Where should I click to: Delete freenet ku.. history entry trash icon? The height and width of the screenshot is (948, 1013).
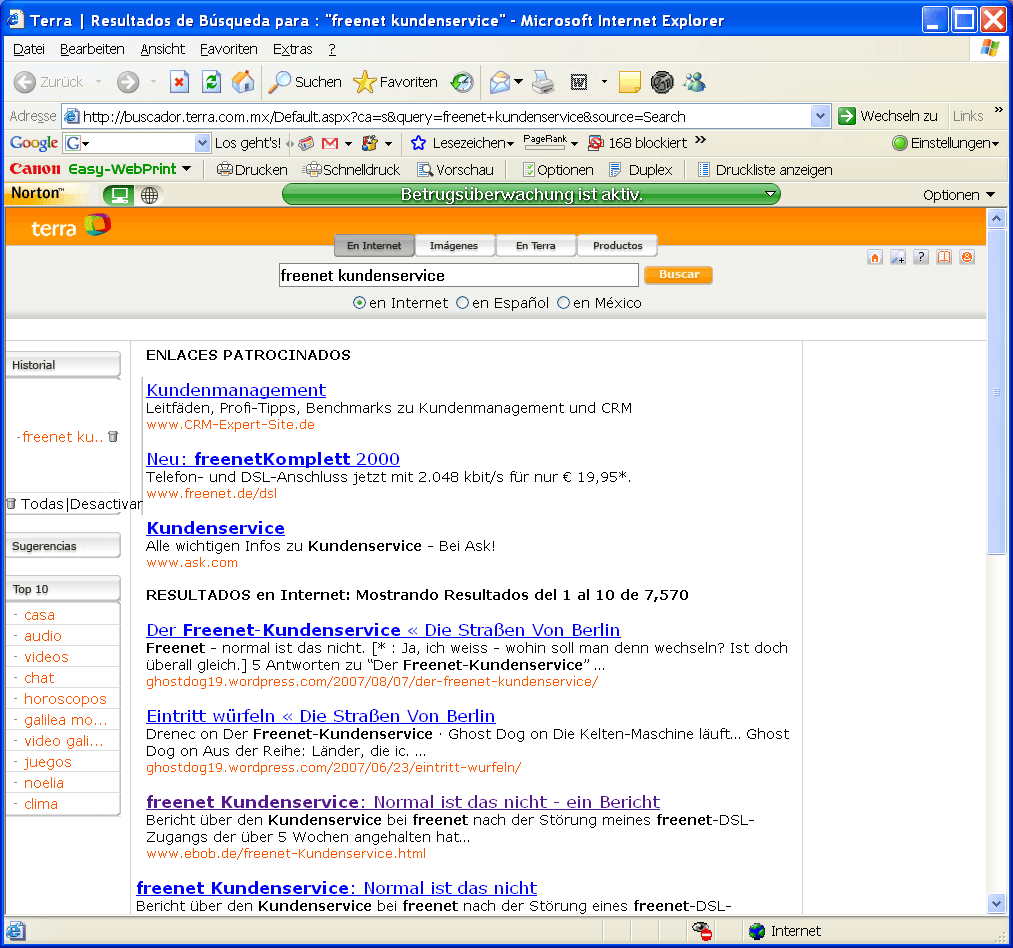tap(113, 437)
